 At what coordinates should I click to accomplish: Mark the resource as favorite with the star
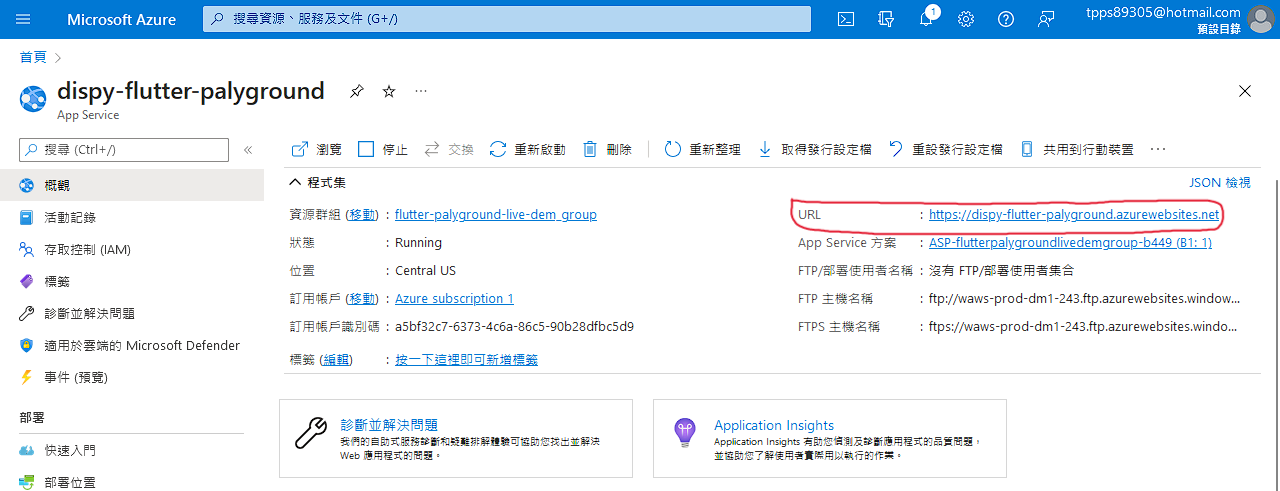coord(389,91)
